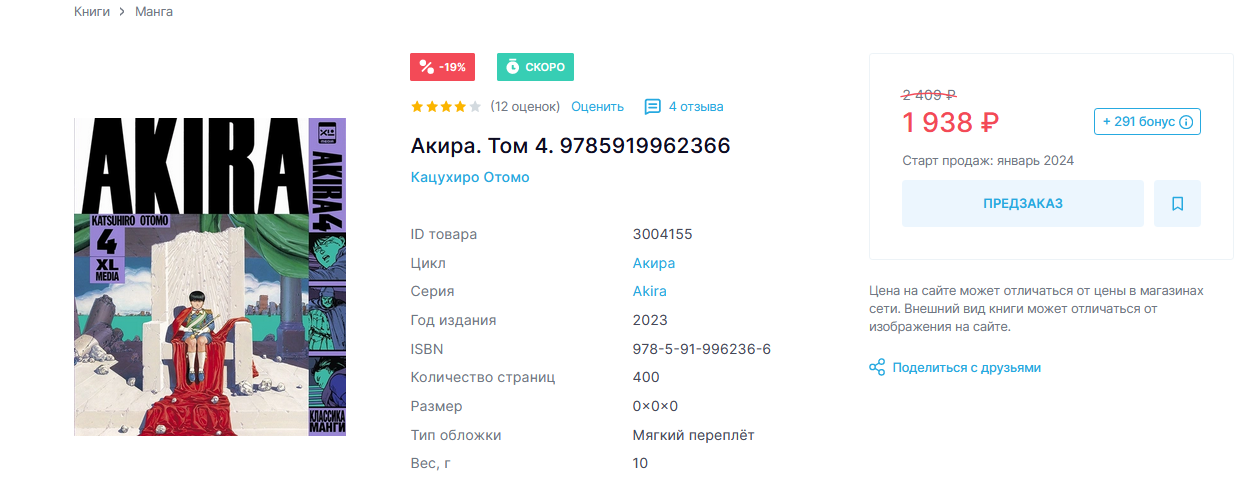1257x491 pixels.
Task: Click the third rating star
Action: click(446, 106)
